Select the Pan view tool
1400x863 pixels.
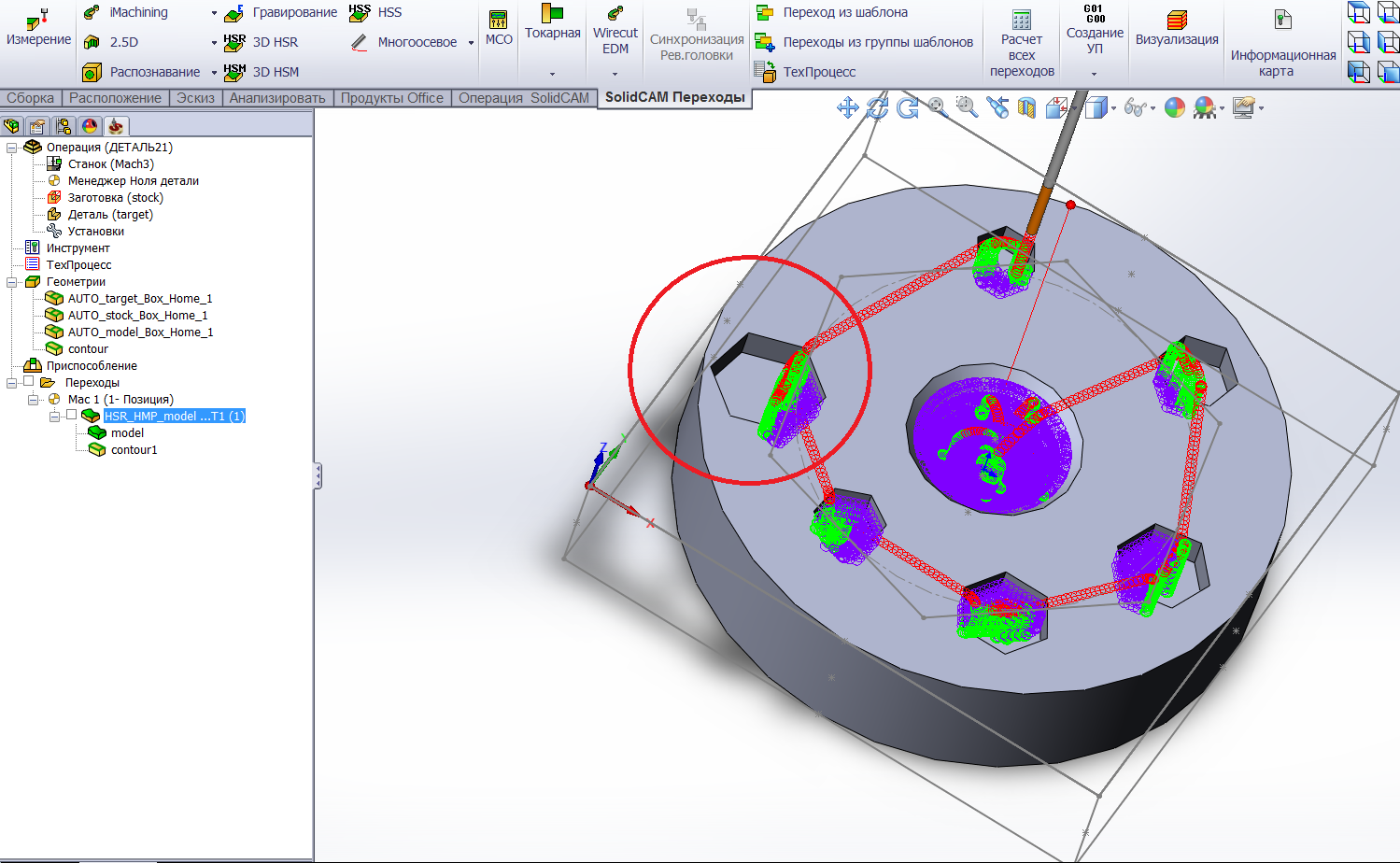(847, 108)
